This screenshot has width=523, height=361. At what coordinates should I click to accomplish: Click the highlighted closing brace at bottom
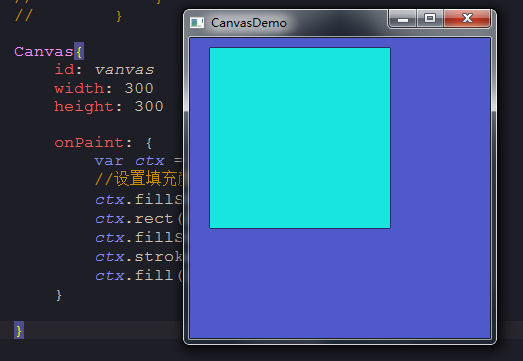19,330
